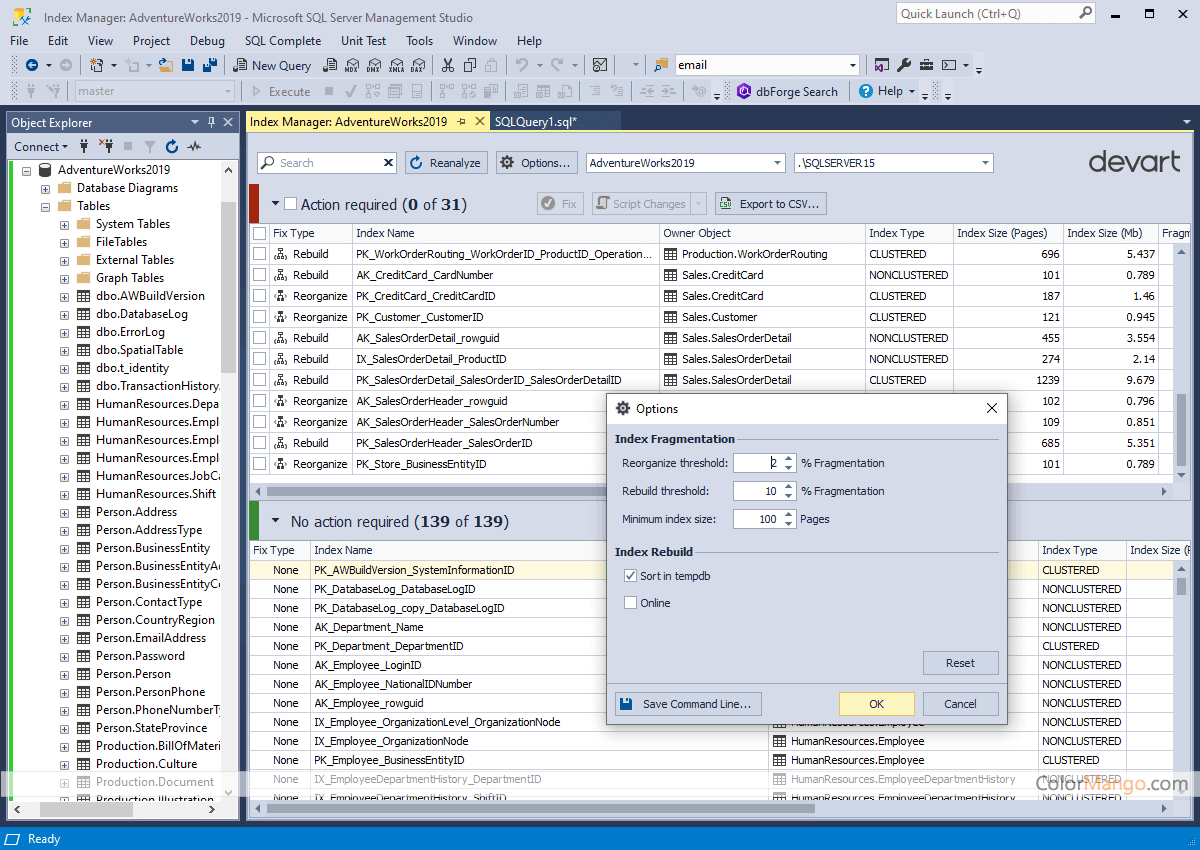Click the Activity Monitor chart toolbar icon
1200x850 pixels.
(x=599, y=65)
